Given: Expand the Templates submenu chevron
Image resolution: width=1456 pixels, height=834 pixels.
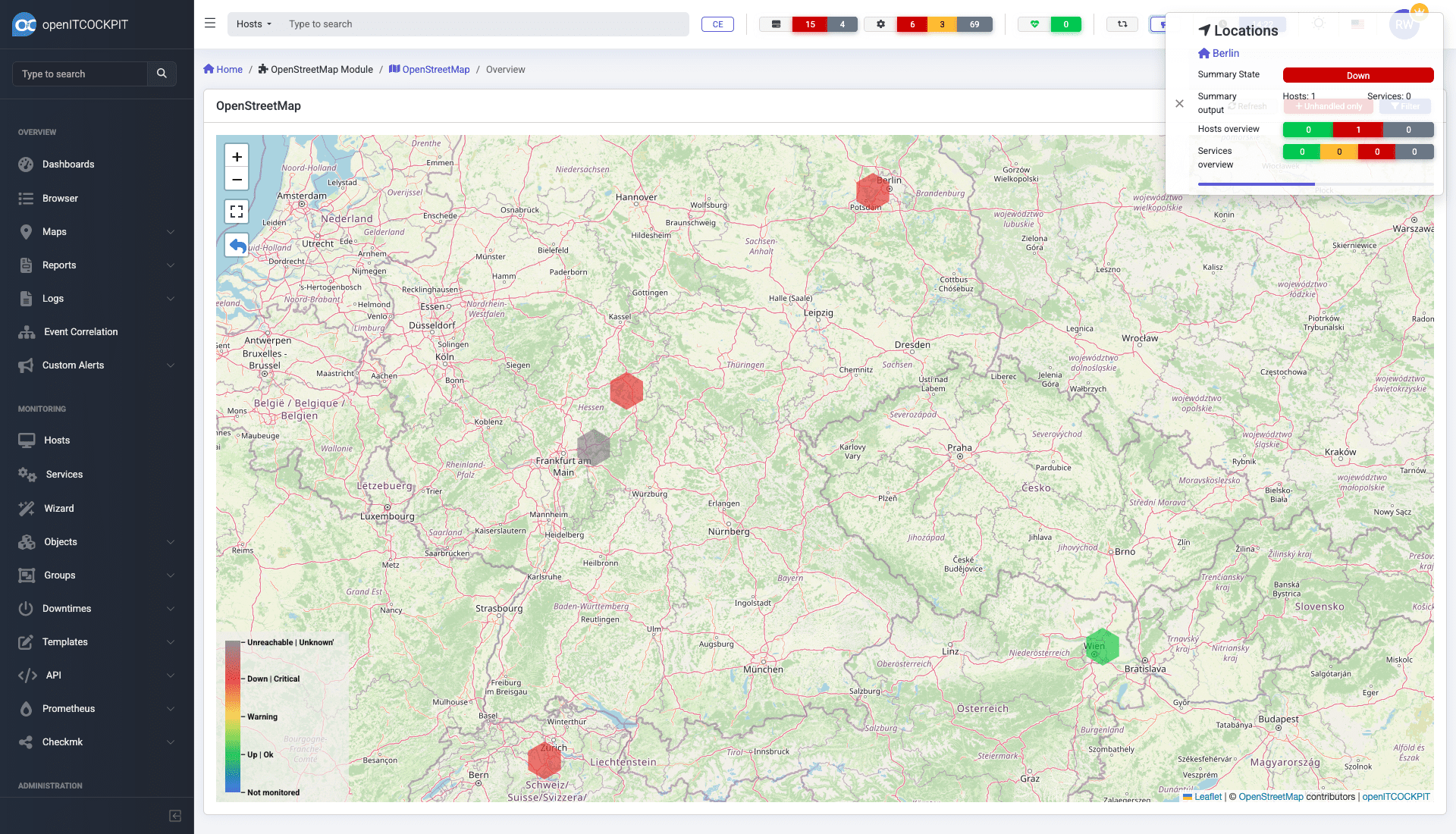Looking at the screenshot, I should click(x=171, y=642).
